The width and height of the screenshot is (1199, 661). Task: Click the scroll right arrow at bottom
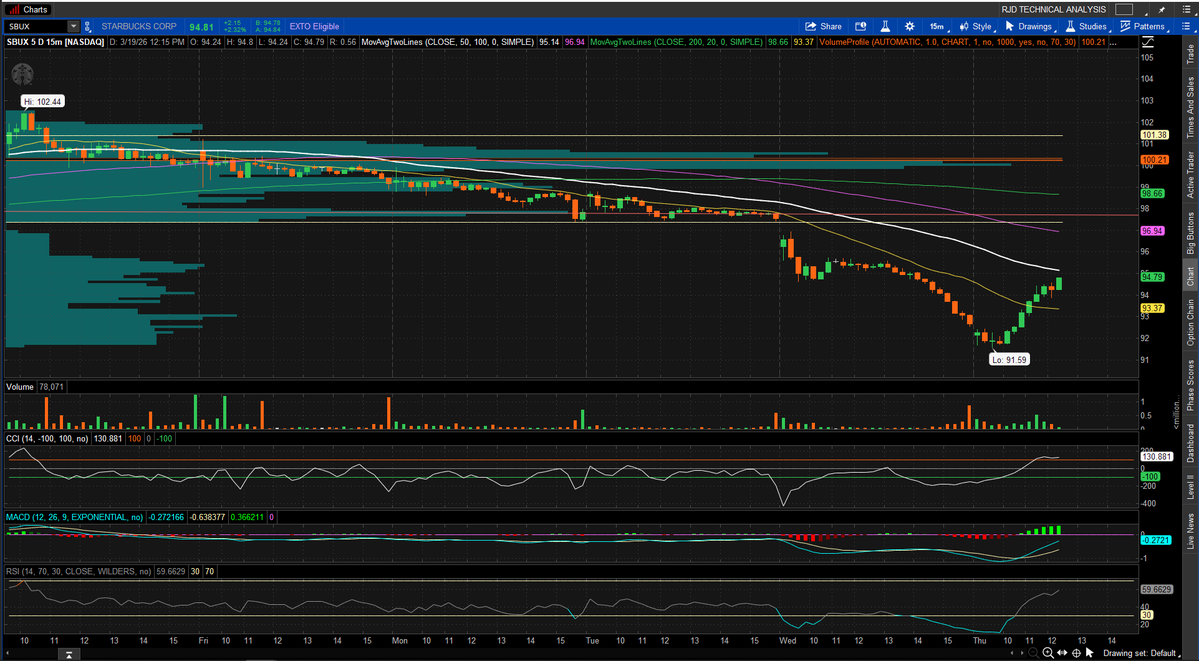1022,653
